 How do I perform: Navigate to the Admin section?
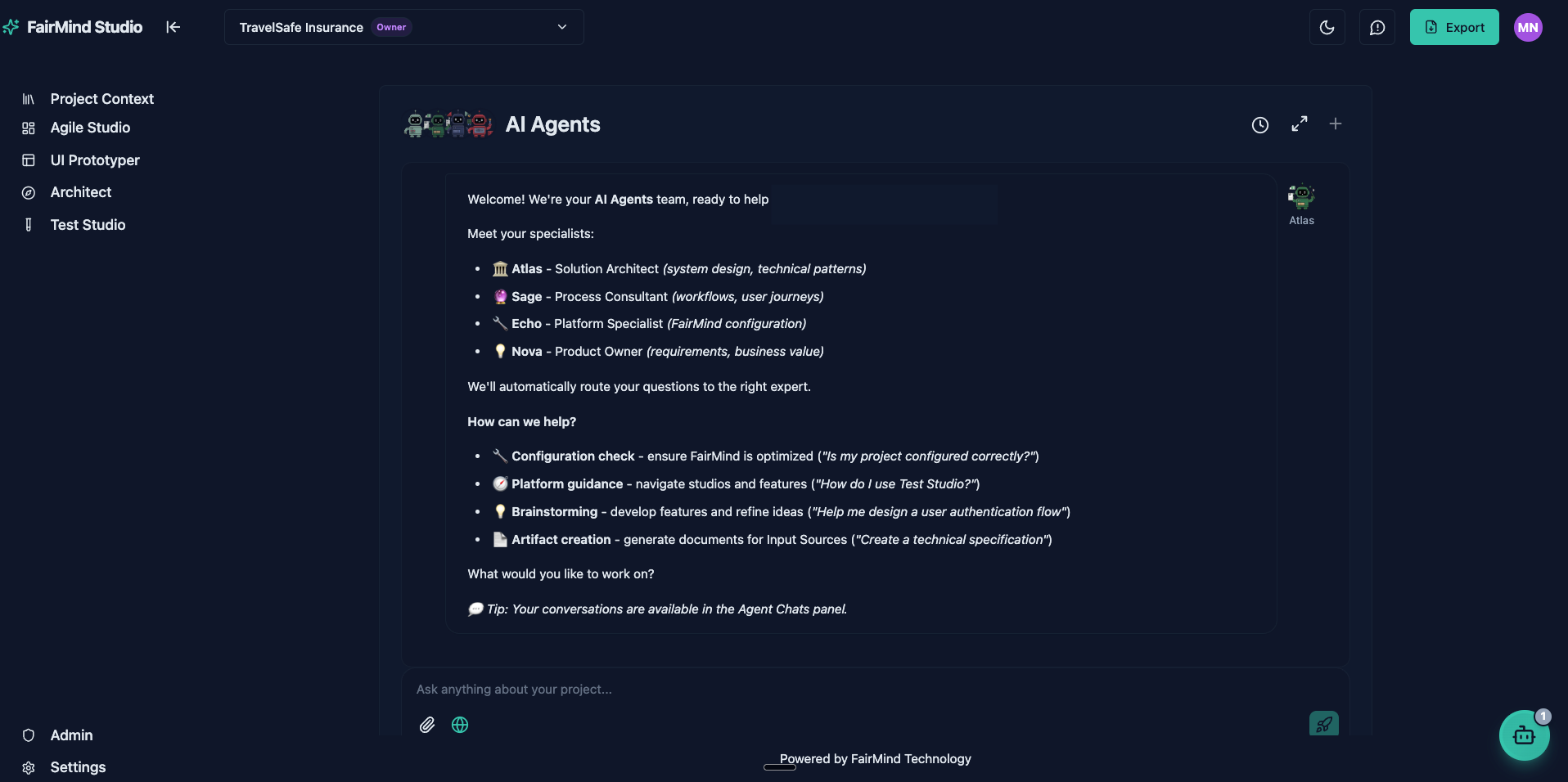71,735
